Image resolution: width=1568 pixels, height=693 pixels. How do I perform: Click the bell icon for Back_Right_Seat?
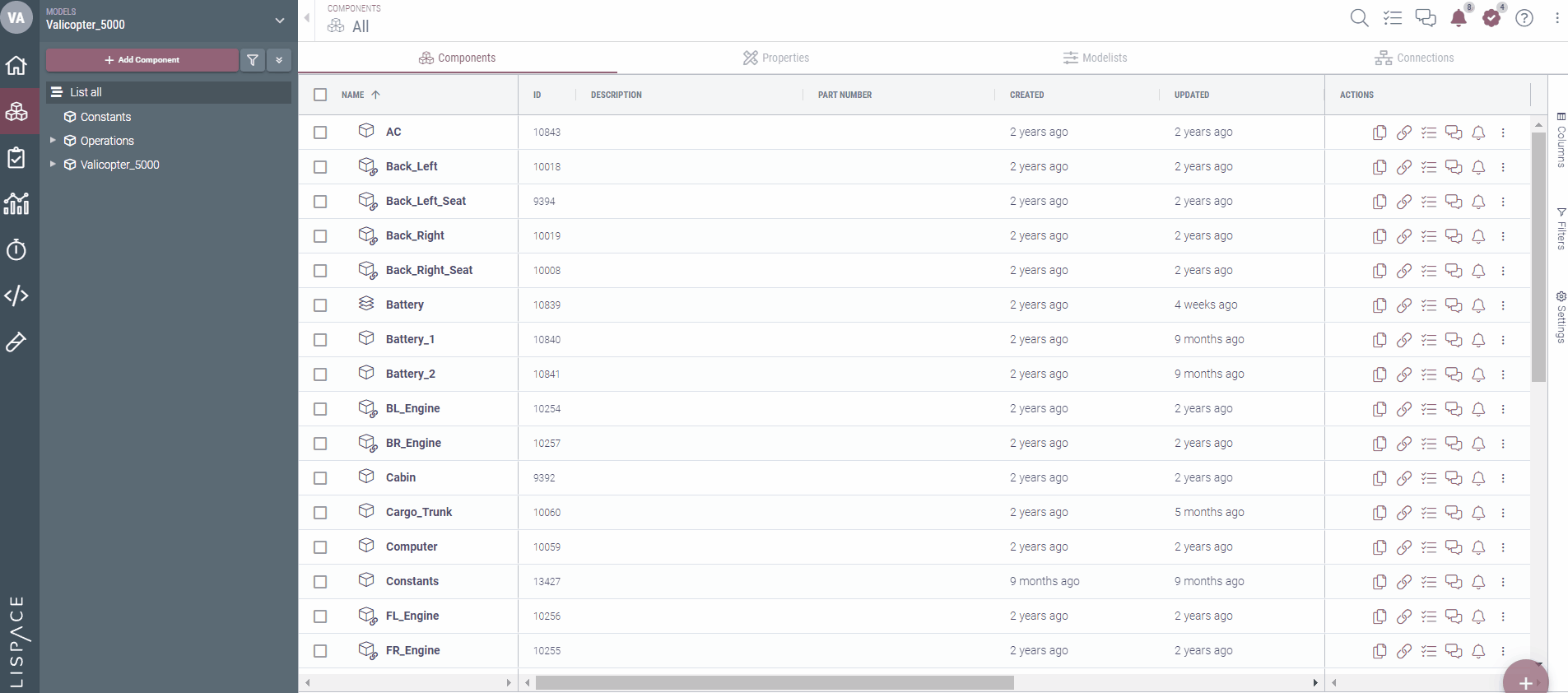(1478, 271)
